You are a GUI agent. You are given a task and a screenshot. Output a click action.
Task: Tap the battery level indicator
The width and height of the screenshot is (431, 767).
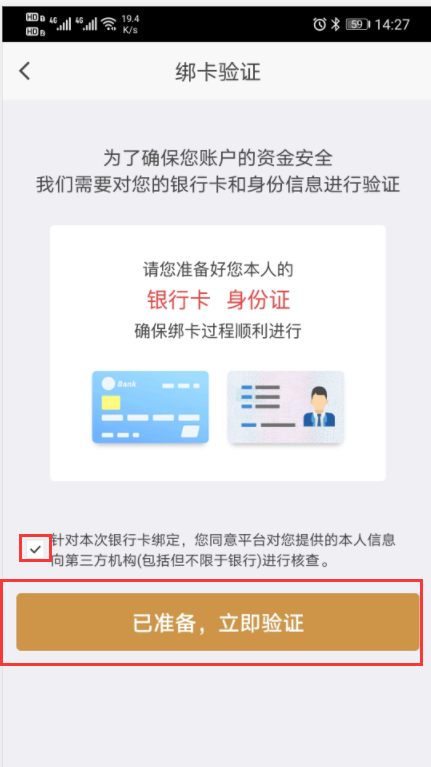(358, 24)
